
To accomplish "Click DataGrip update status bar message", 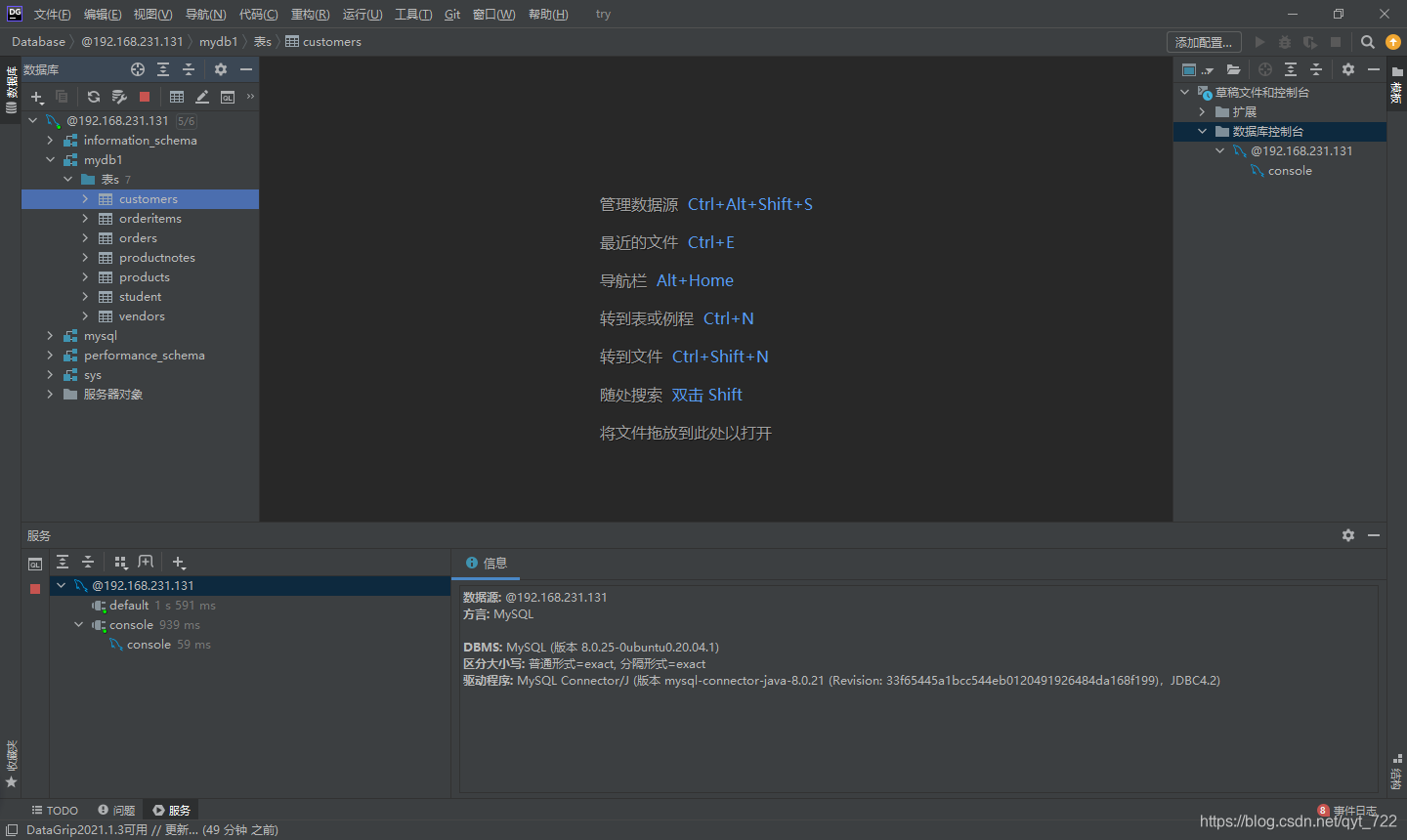I will click(x=152, y=830).
